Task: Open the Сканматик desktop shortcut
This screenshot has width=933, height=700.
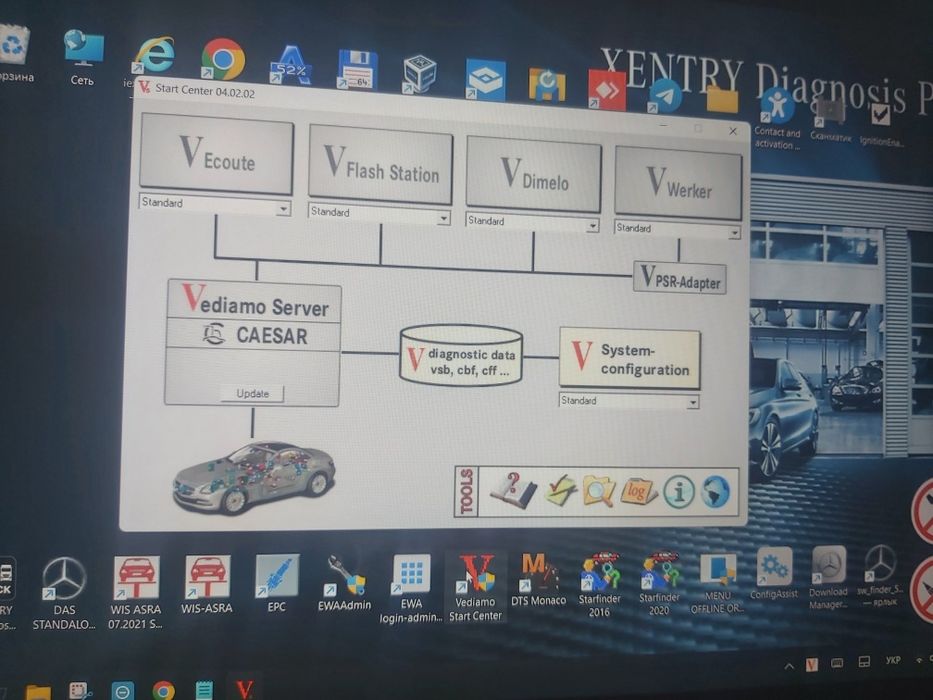Action: coord(831,121)
